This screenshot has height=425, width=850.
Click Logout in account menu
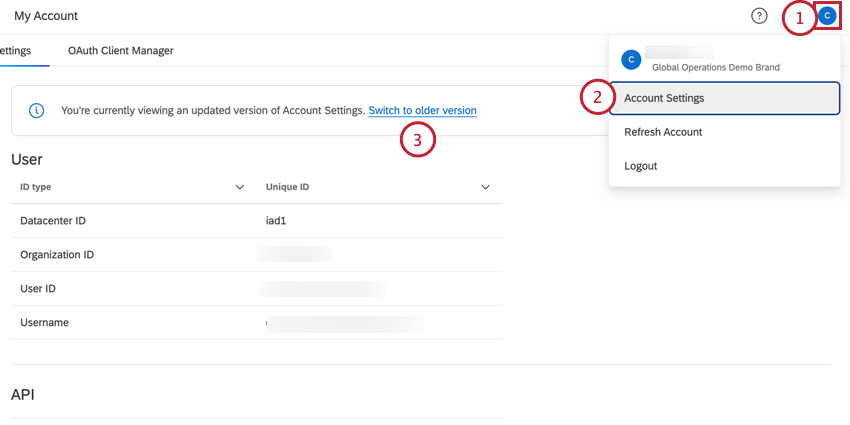click(x=641, y=166)
